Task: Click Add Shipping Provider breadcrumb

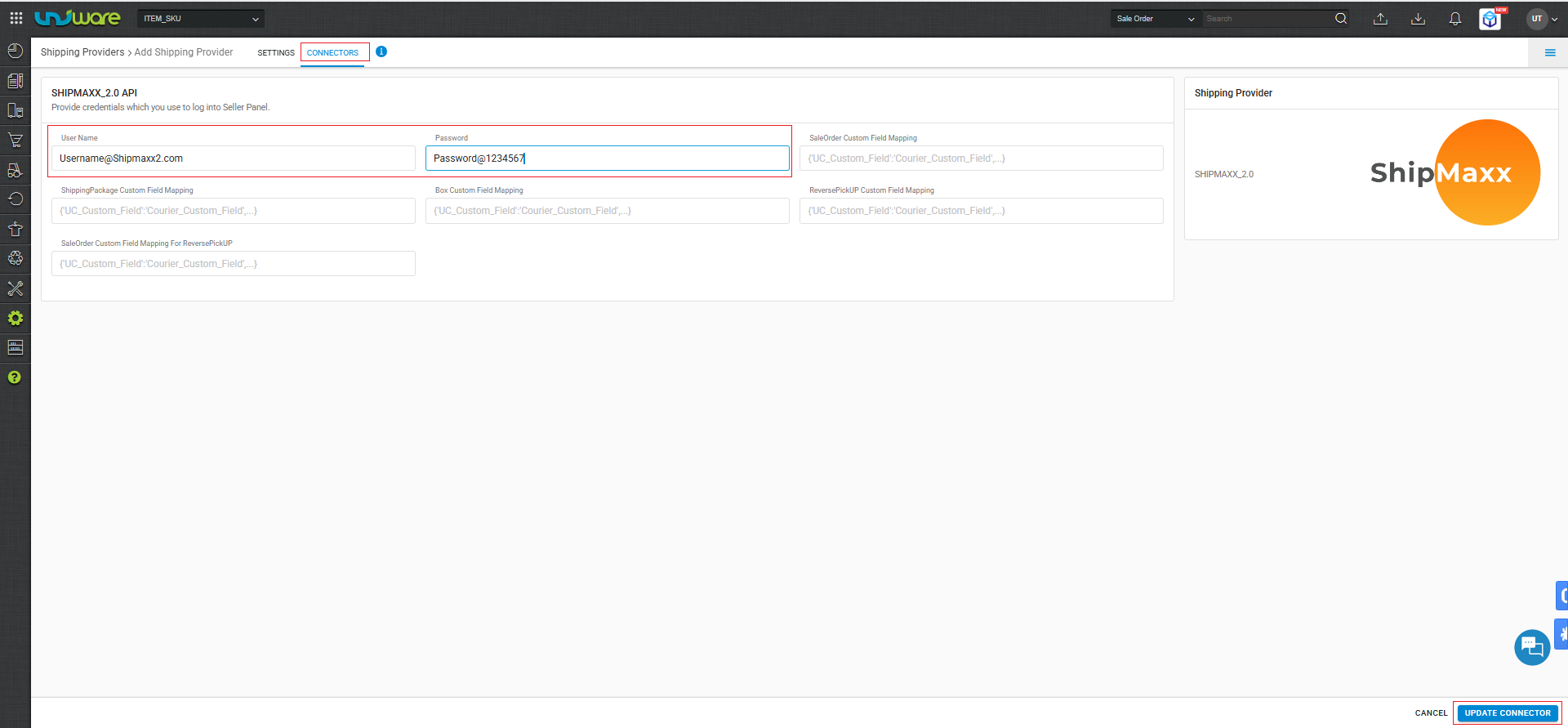Action: point(184,52)
